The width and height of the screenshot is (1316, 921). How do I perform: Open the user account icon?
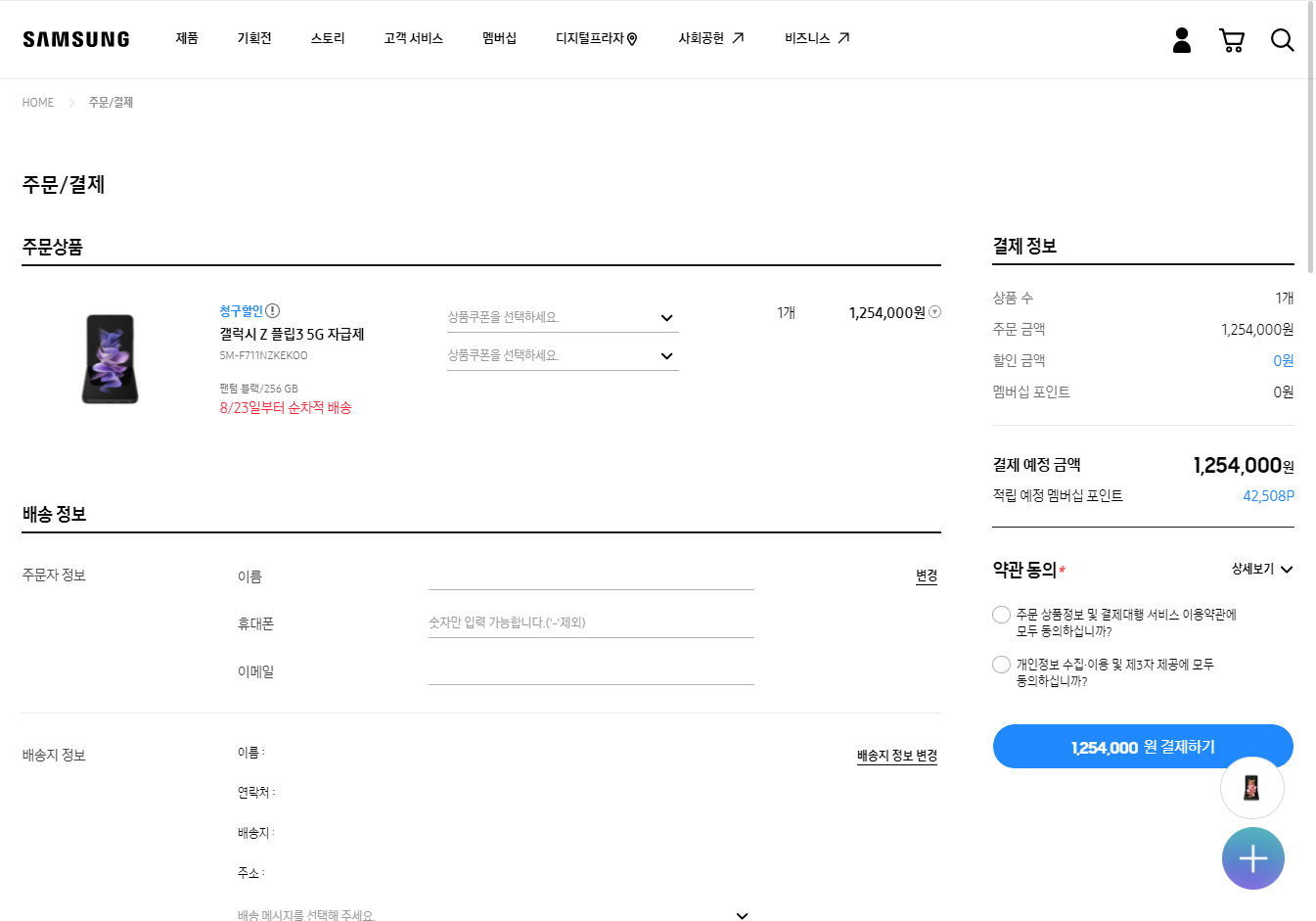pyautogui.click(x=1182, y=39)
